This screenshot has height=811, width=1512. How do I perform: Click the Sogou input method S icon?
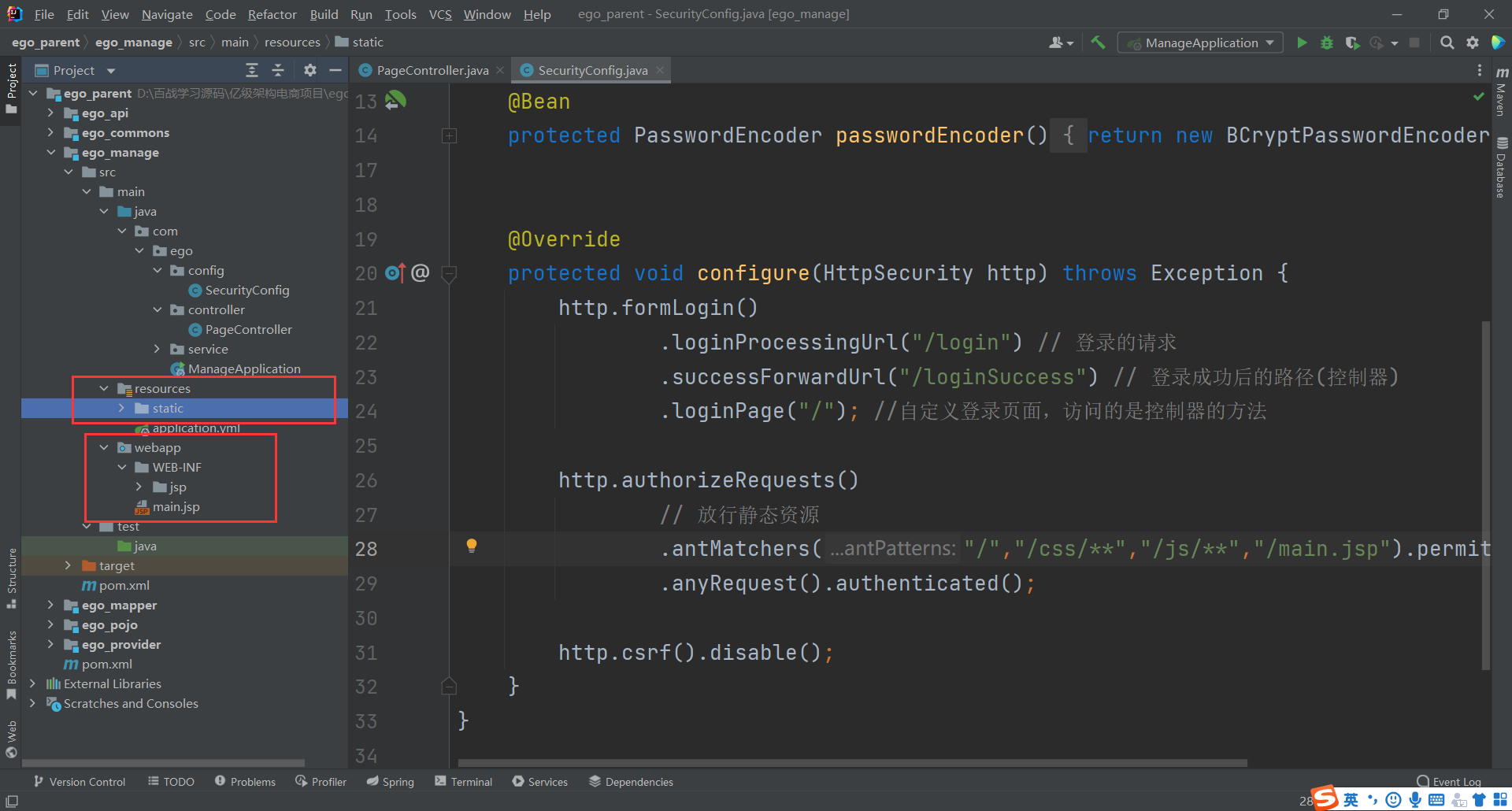[x=1325, y=798]
